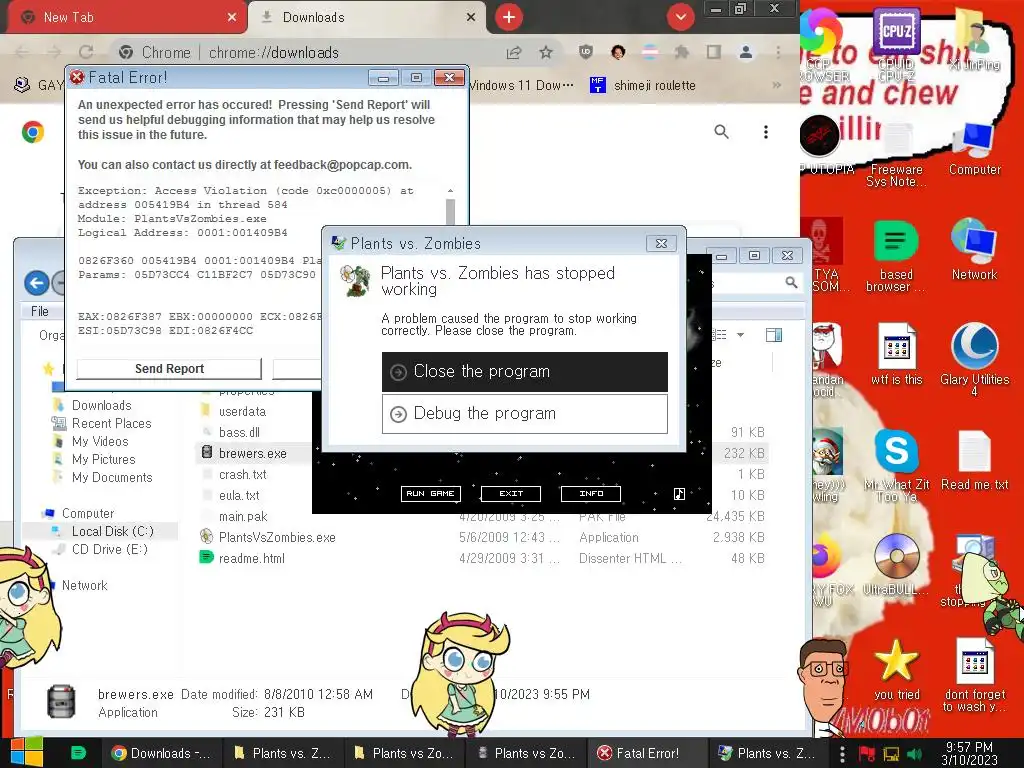Toggle the Explorer preview pane icon
Image resolution: width=1024 pixels, height=768 pixels.
774,335
